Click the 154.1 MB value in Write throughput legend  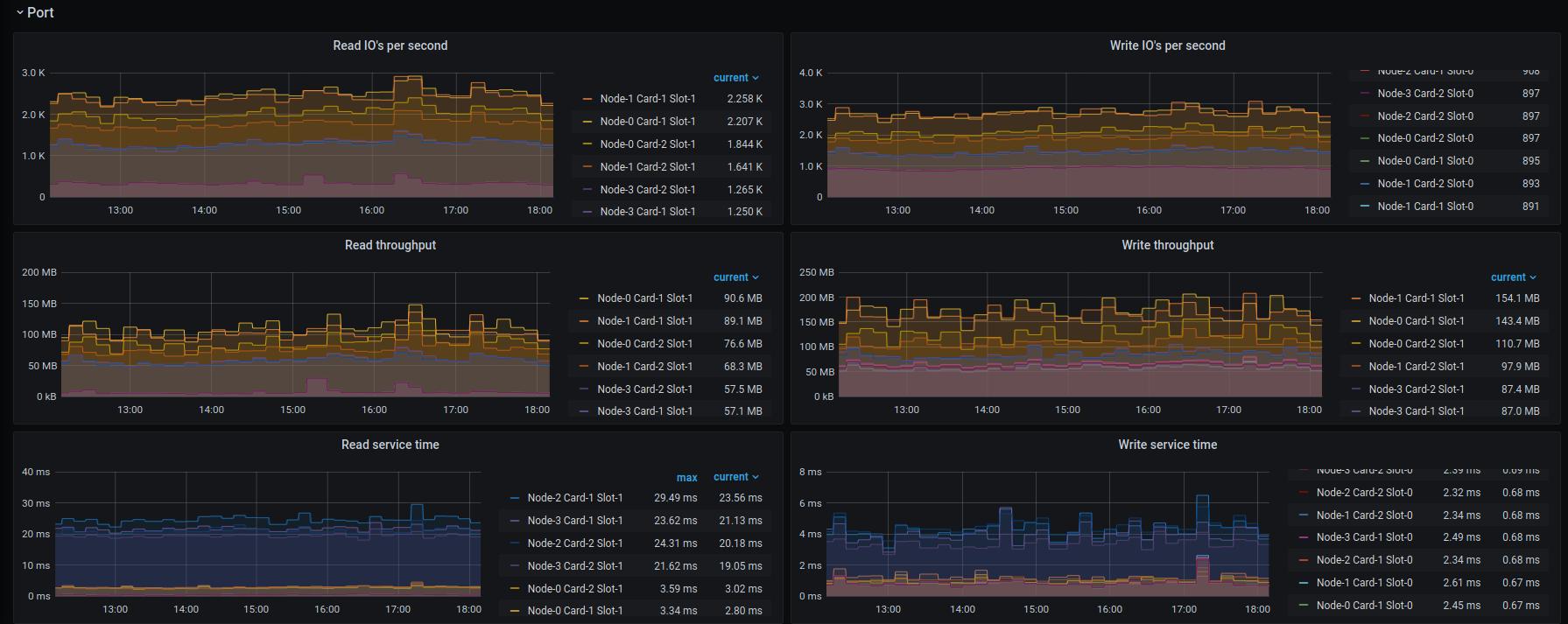[1517, 298]
